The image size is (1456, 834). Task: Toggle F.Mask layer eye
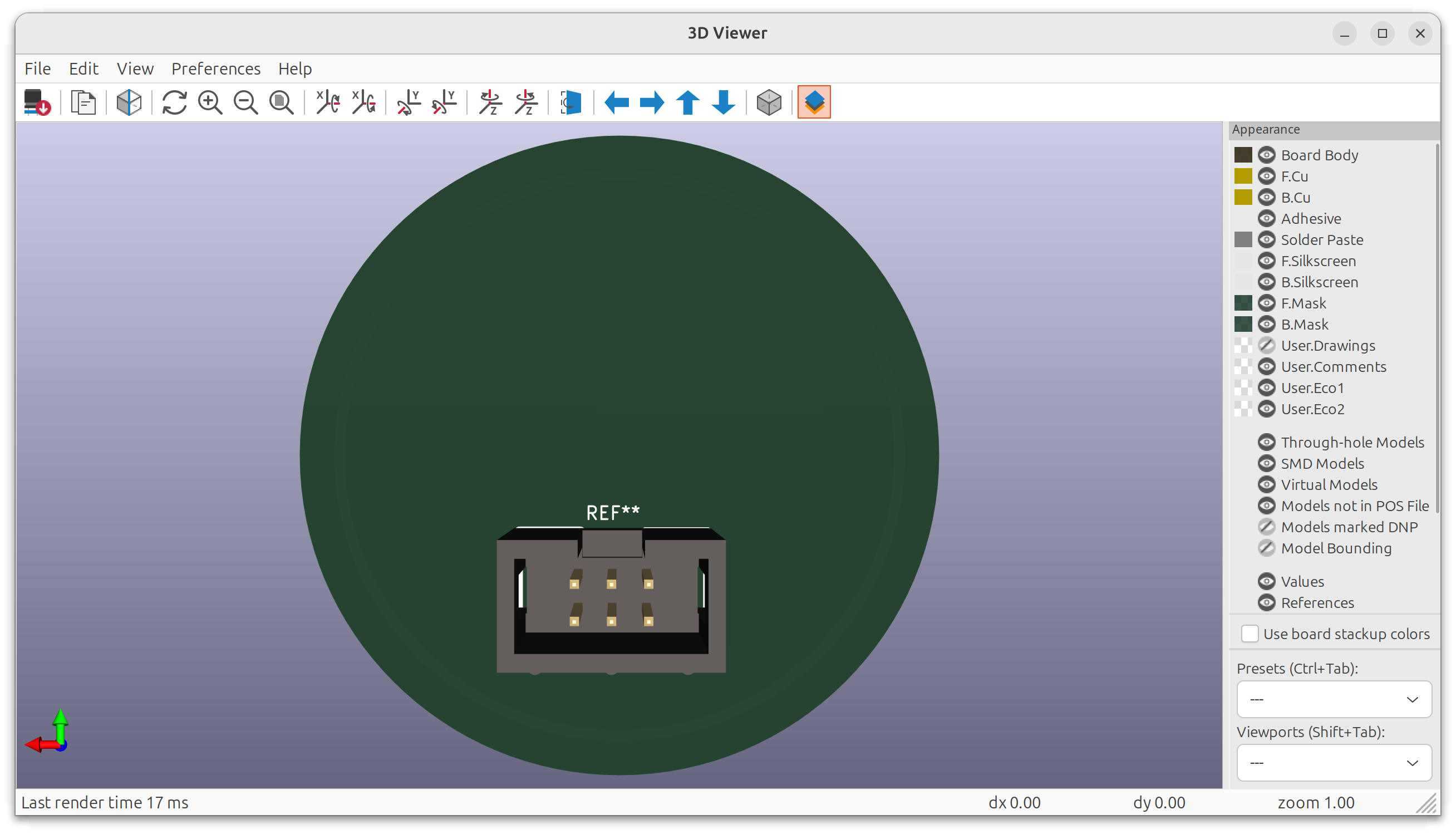tap(1266, 303)
